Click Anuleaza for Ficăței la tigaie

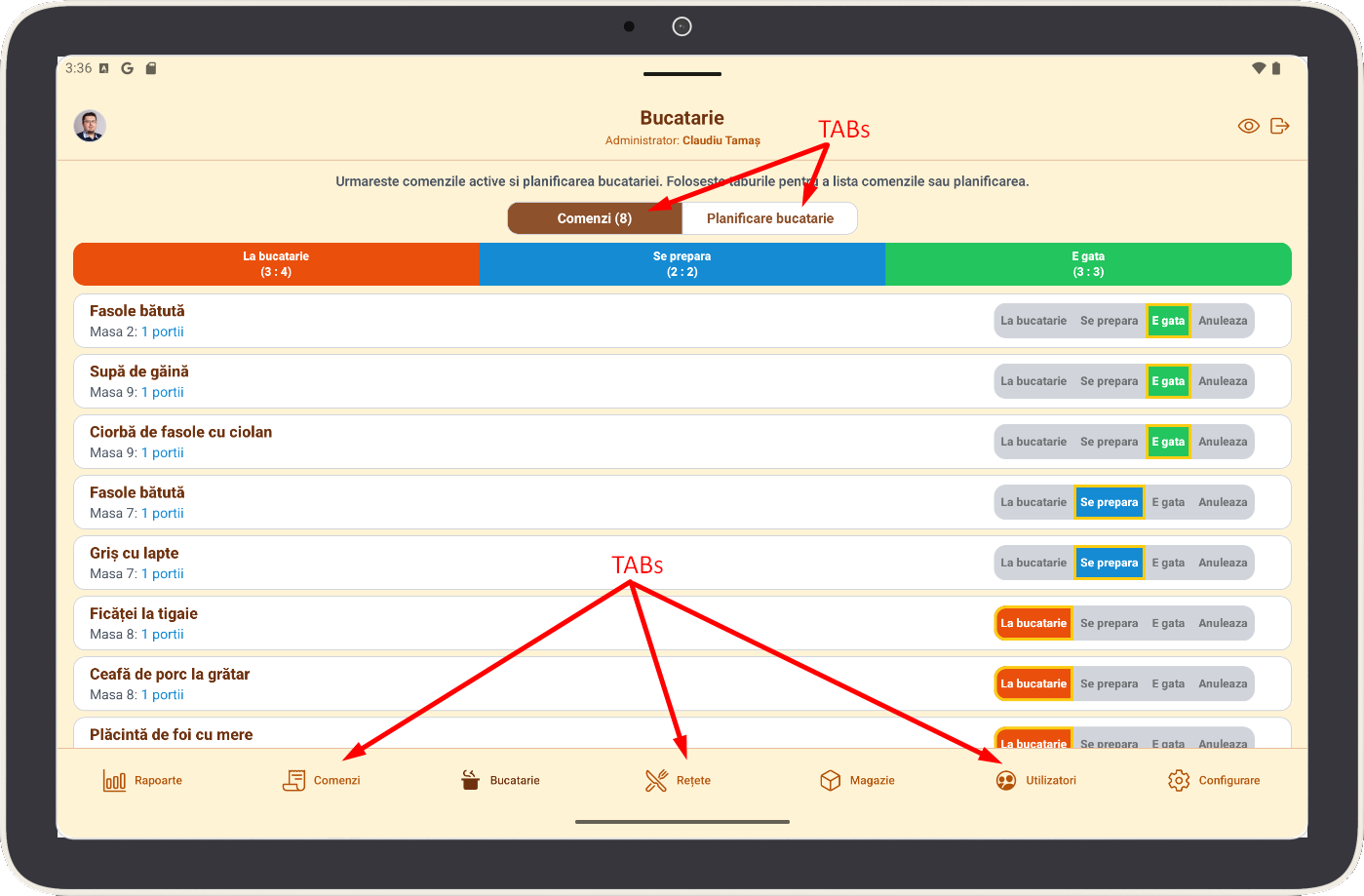1223,623
